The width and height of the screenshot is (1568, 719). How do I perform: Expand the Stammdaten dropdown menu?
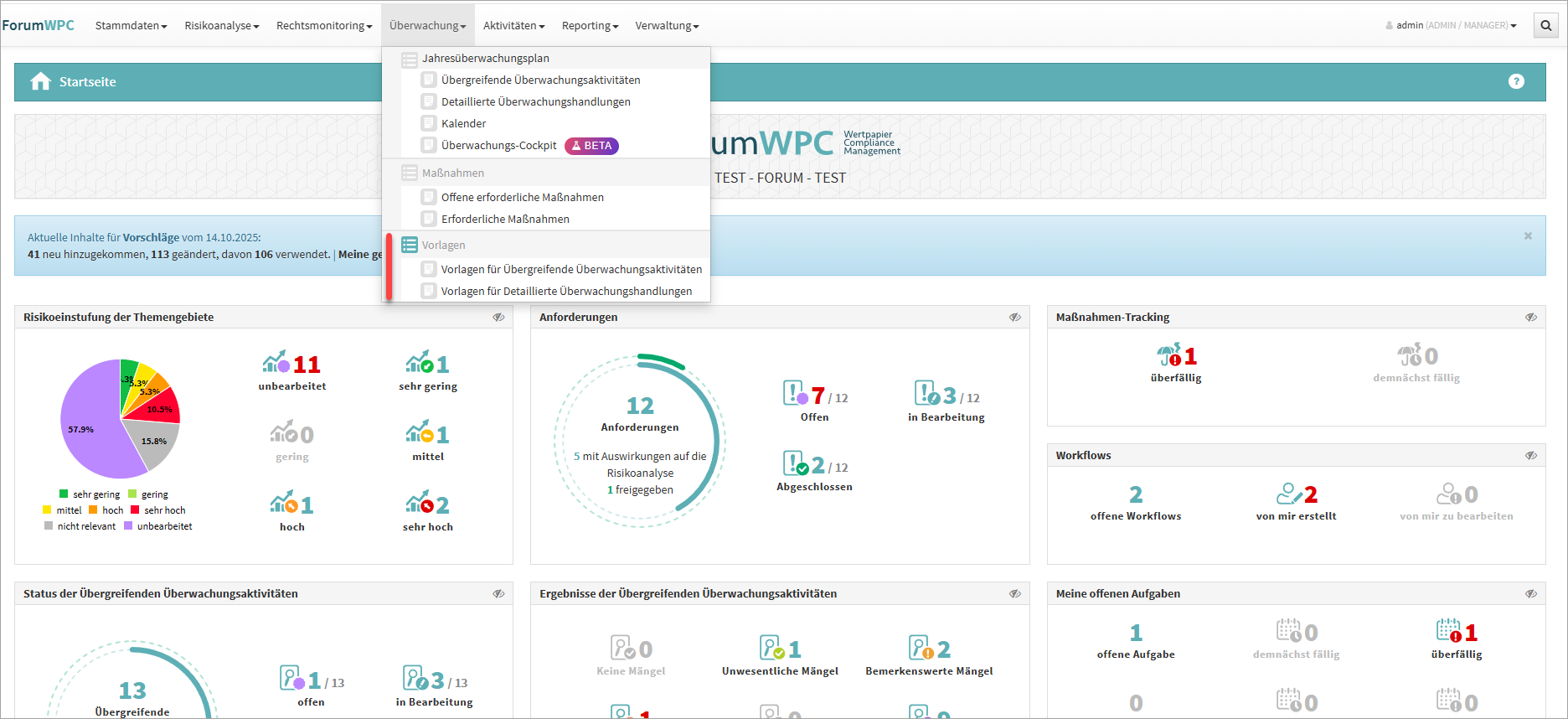(131, 25)
